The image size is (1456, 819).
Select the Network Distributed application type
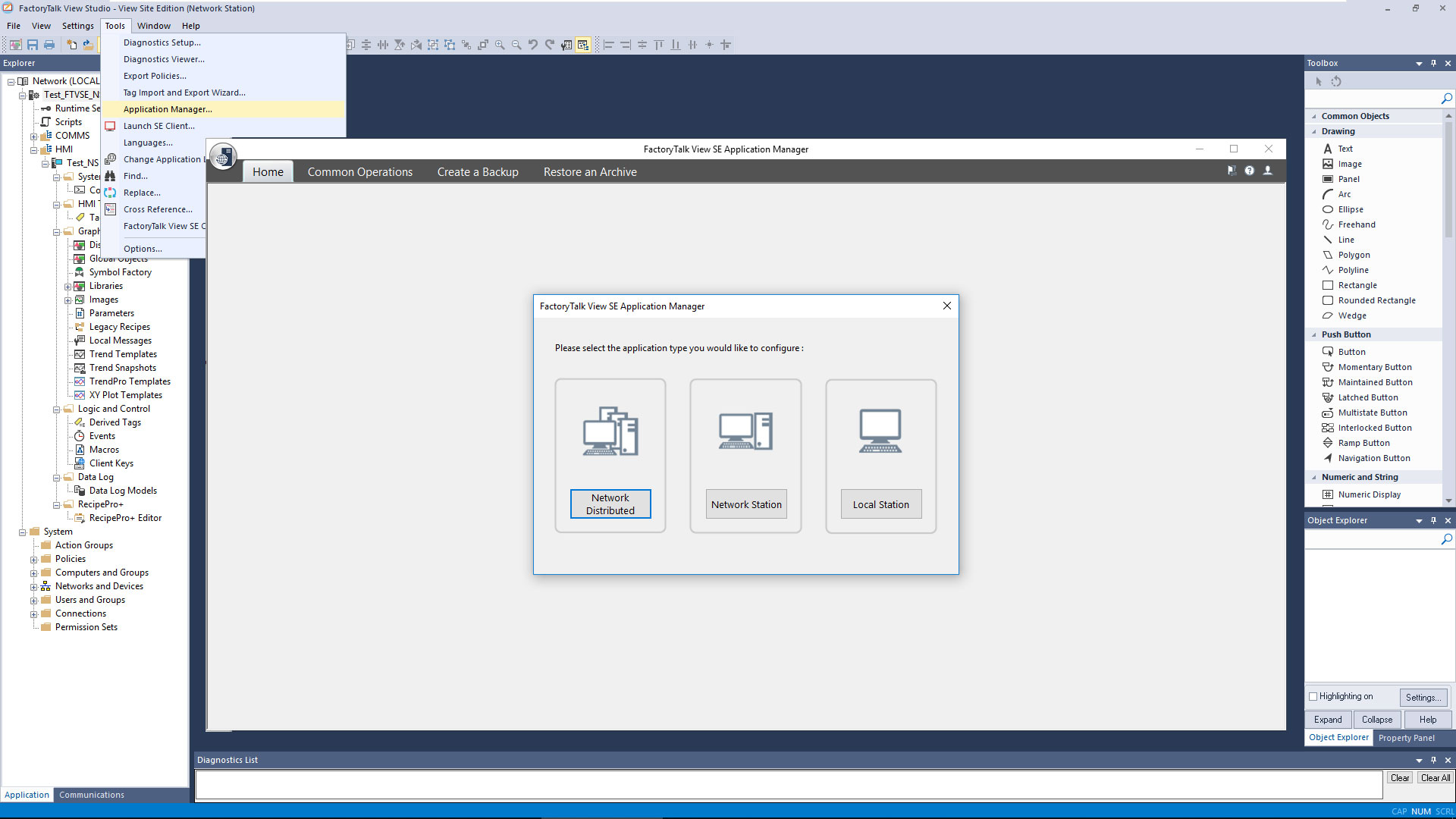pos(610,504)
